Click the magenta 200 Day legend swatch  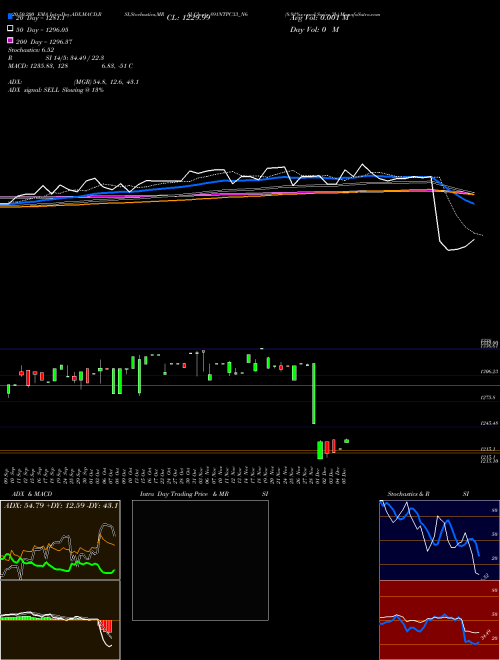pyautogui.click(x=10, y=41)
